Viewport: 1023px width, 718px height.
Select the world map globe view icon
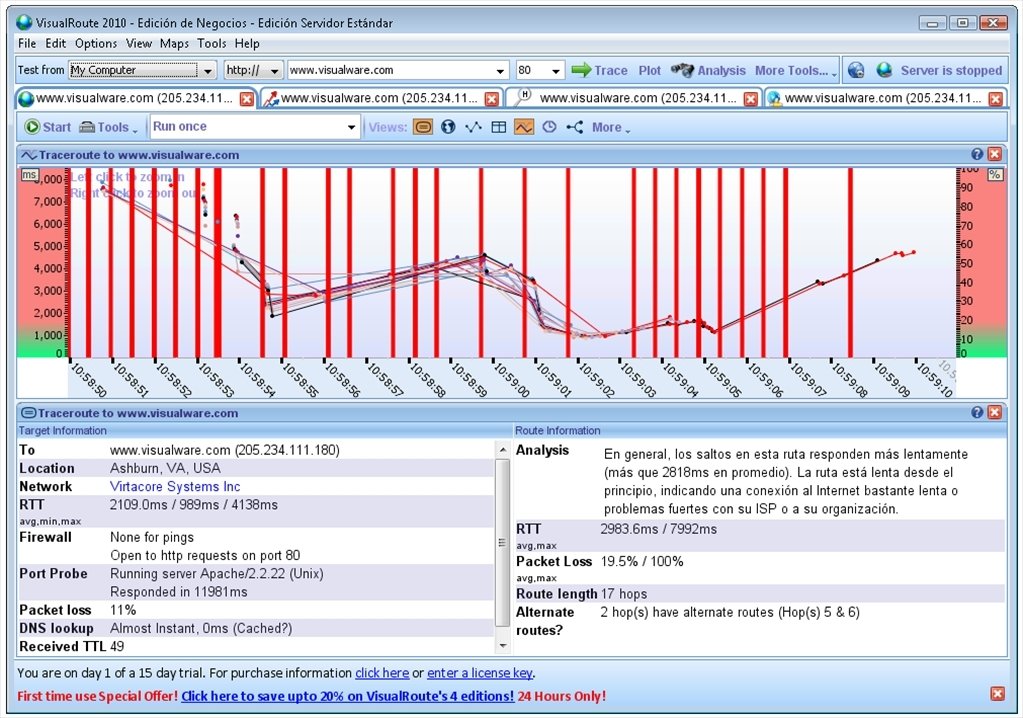click(x=448, y=127)
